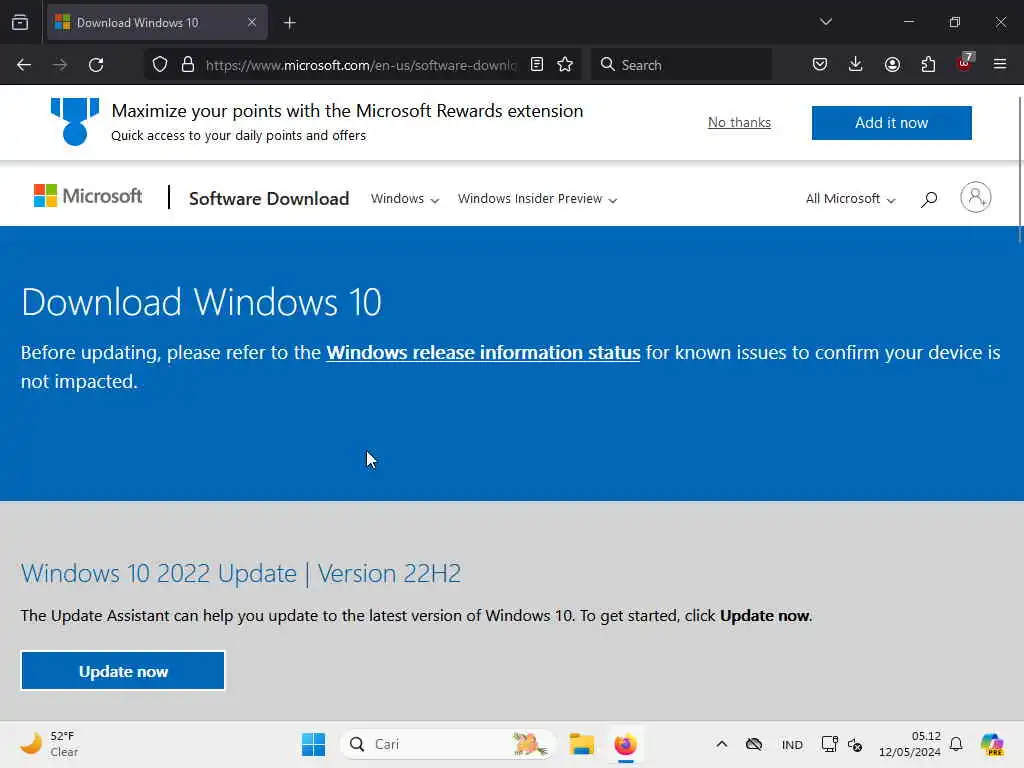The image size is (1024, 768).
Task: Click the Microsoft Rewards badge icon
Action: point(75,121)
